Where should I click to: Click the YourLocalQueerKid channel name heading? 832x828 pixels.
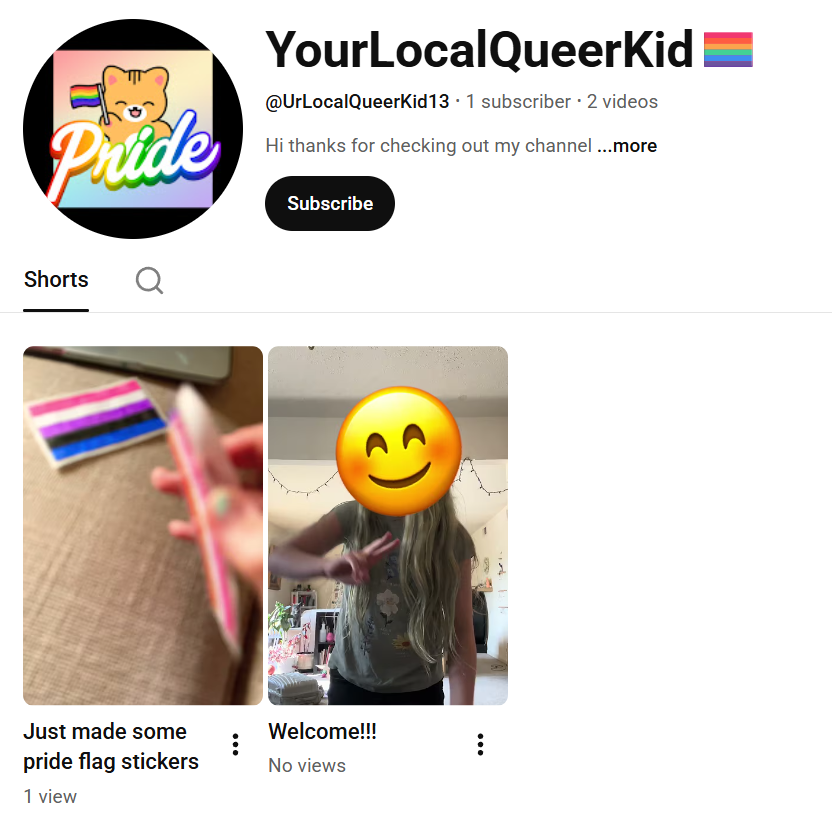coord(479,49)
